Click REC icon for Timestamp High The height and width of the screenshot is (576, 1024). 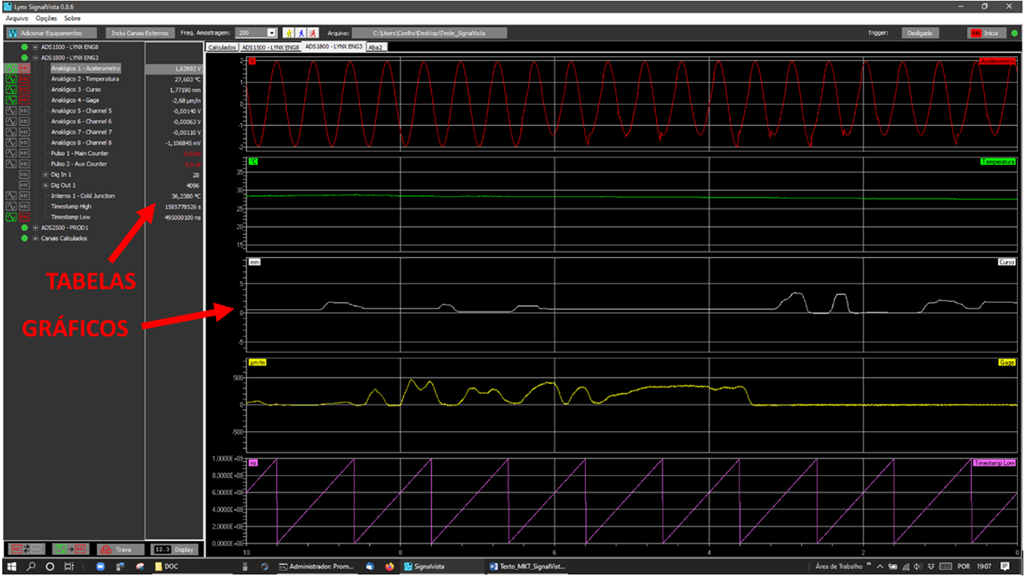(24, 206)
